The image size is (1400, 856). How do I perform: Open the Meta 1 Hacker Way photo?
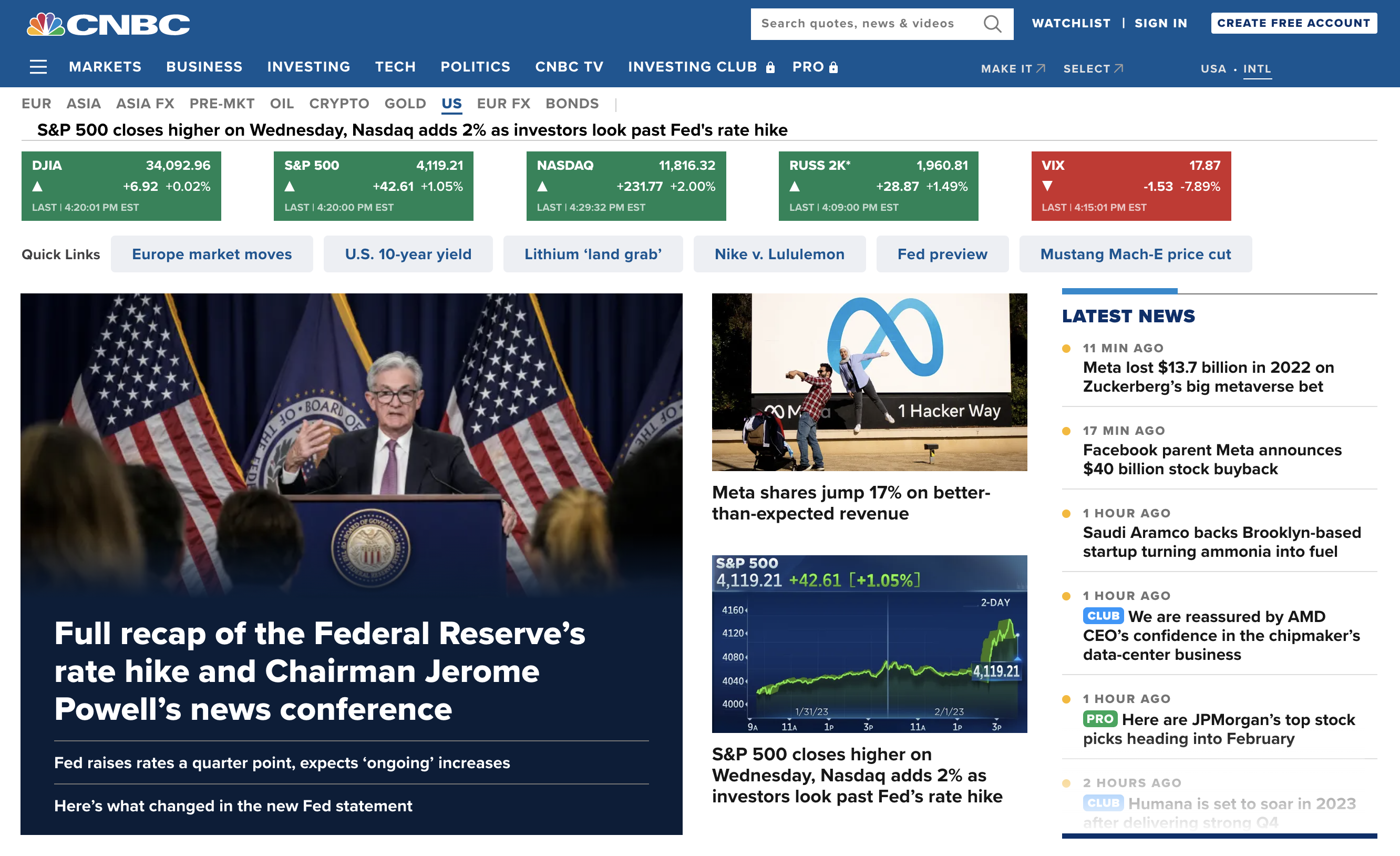[x=869, y=382]
